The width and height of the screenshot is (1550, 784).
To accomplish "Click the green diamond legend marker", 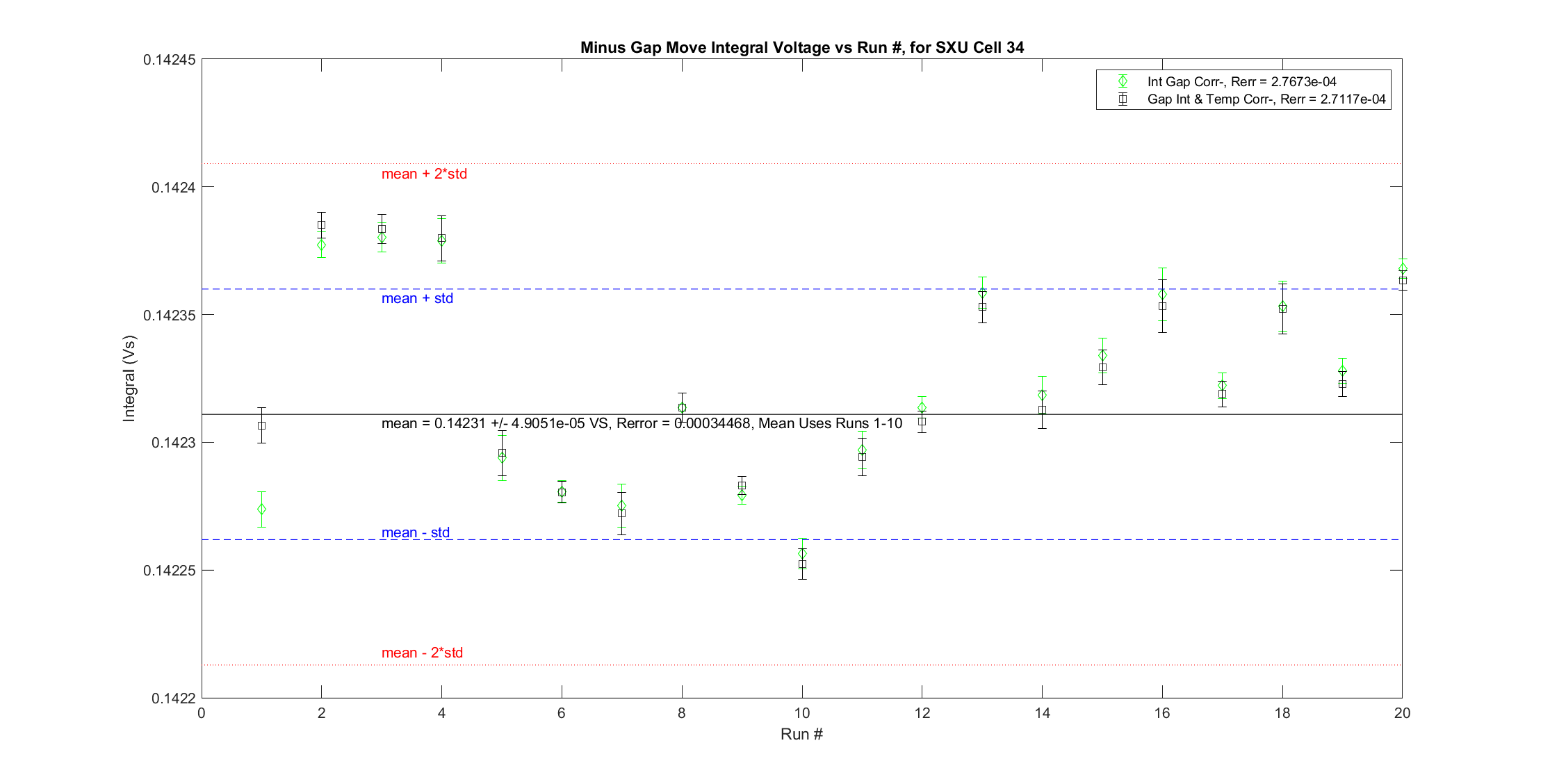I will (x=1123, y=81).
